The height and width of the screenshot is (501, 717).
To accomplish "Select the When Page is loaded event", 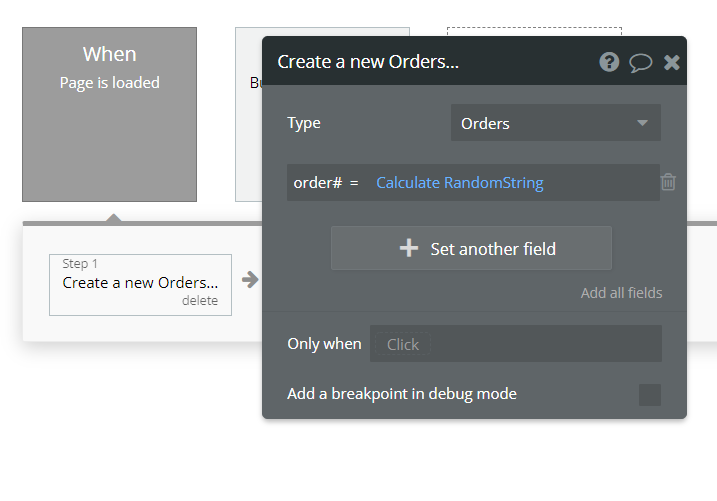I will click(x=109, y=114).
